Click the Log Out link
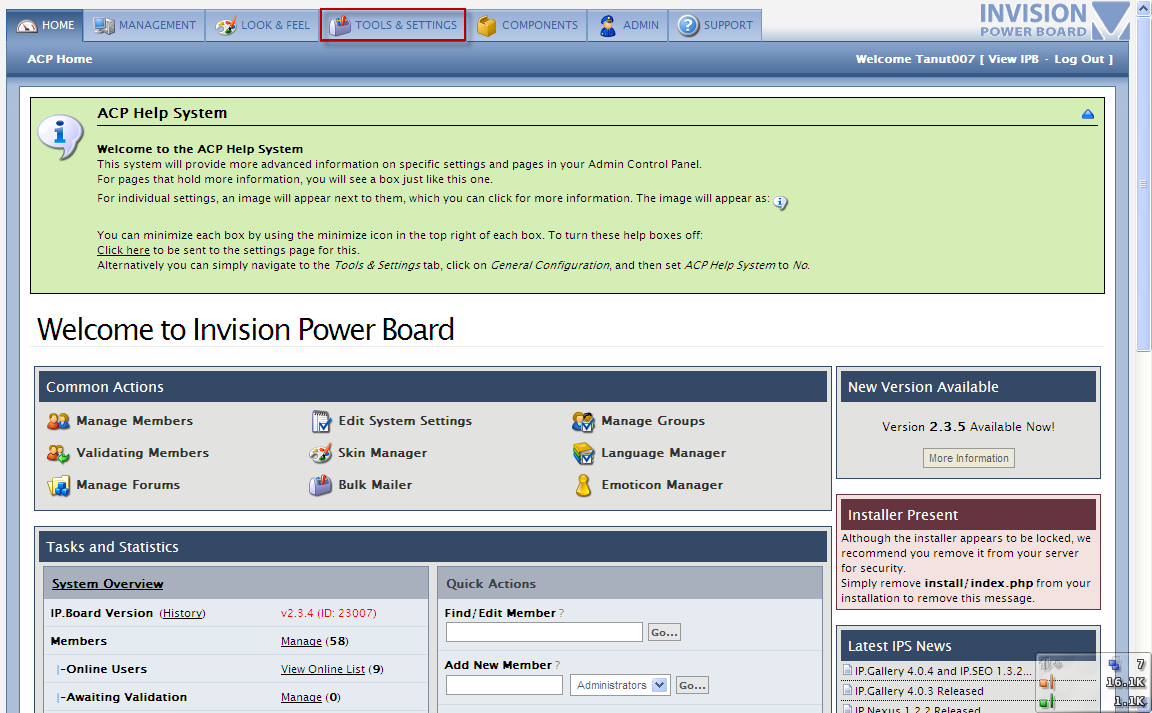The width and height of the screenshot is (1152, 713). (x=1079, y=59)
